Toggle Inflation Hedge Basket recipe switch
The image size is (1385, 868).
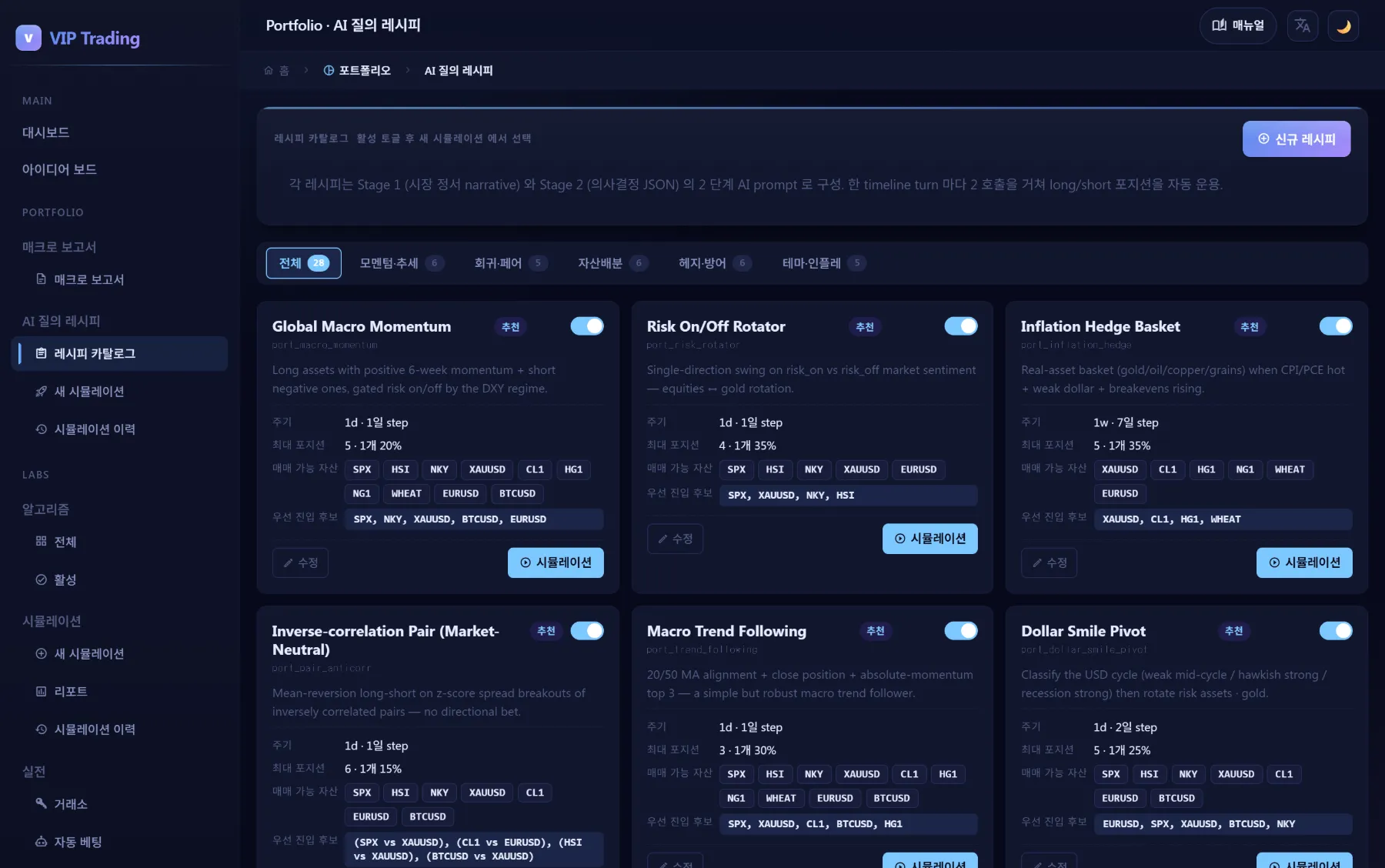1336,326
